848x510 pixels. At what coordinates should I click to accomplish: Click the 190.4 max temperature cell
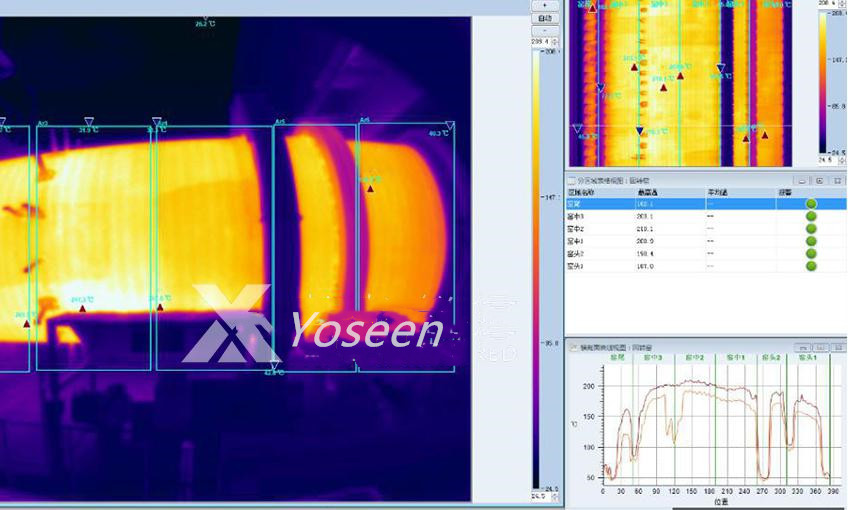645,254
